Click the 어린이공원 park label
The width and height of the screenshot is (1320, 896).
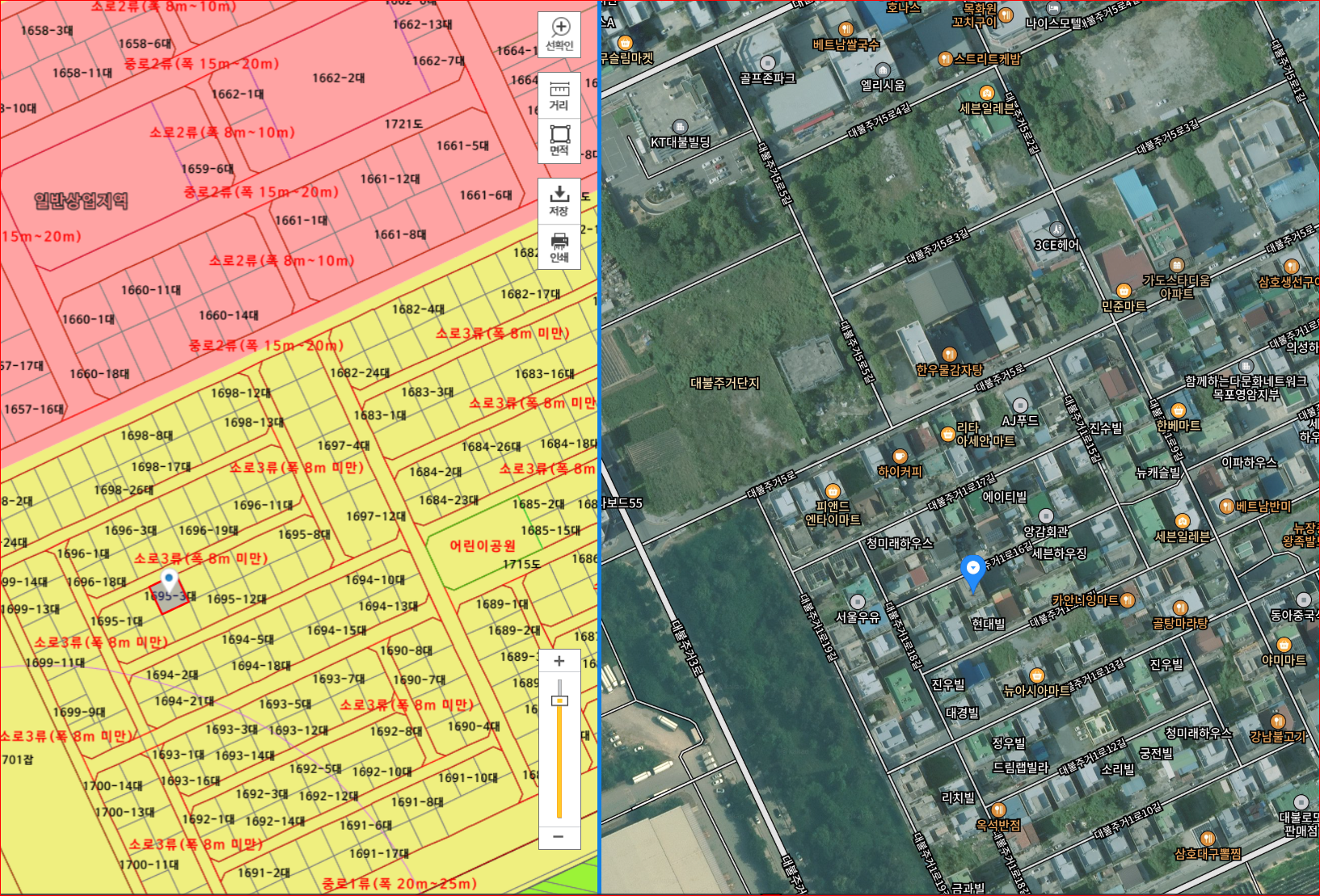pos(483,546)
